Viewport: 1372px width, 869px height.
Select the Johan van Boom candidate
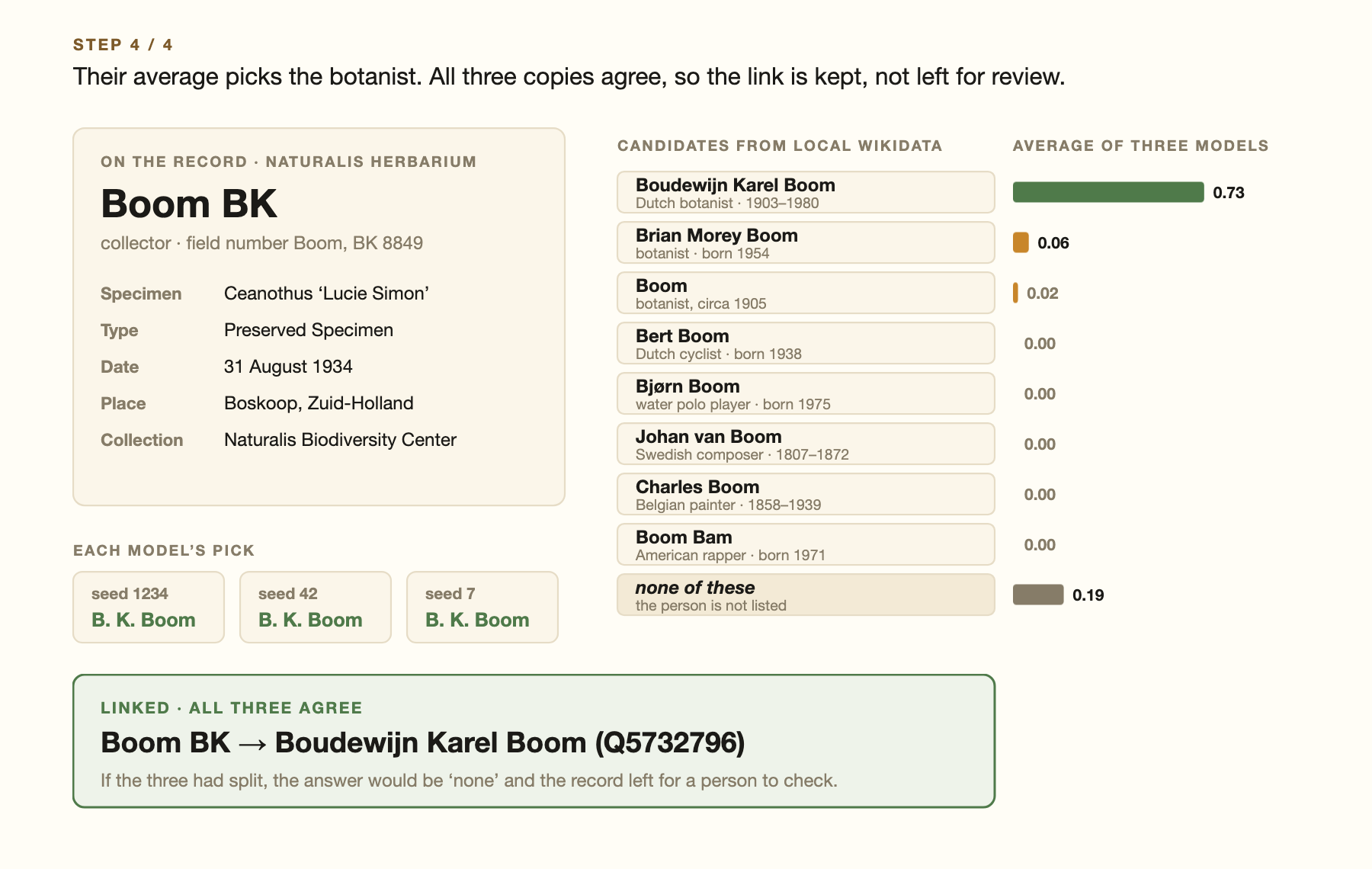(806, 444)
